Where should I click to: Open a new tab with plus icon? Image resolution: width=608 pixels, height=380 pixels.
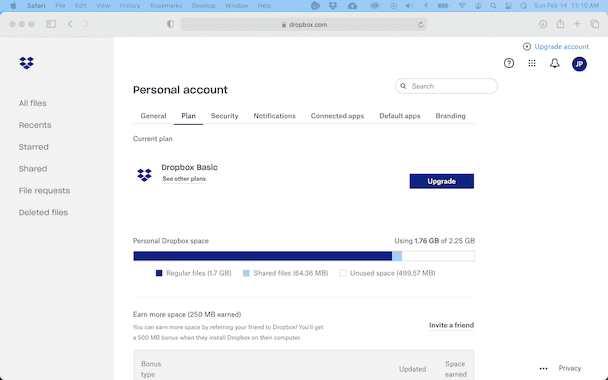577,24
